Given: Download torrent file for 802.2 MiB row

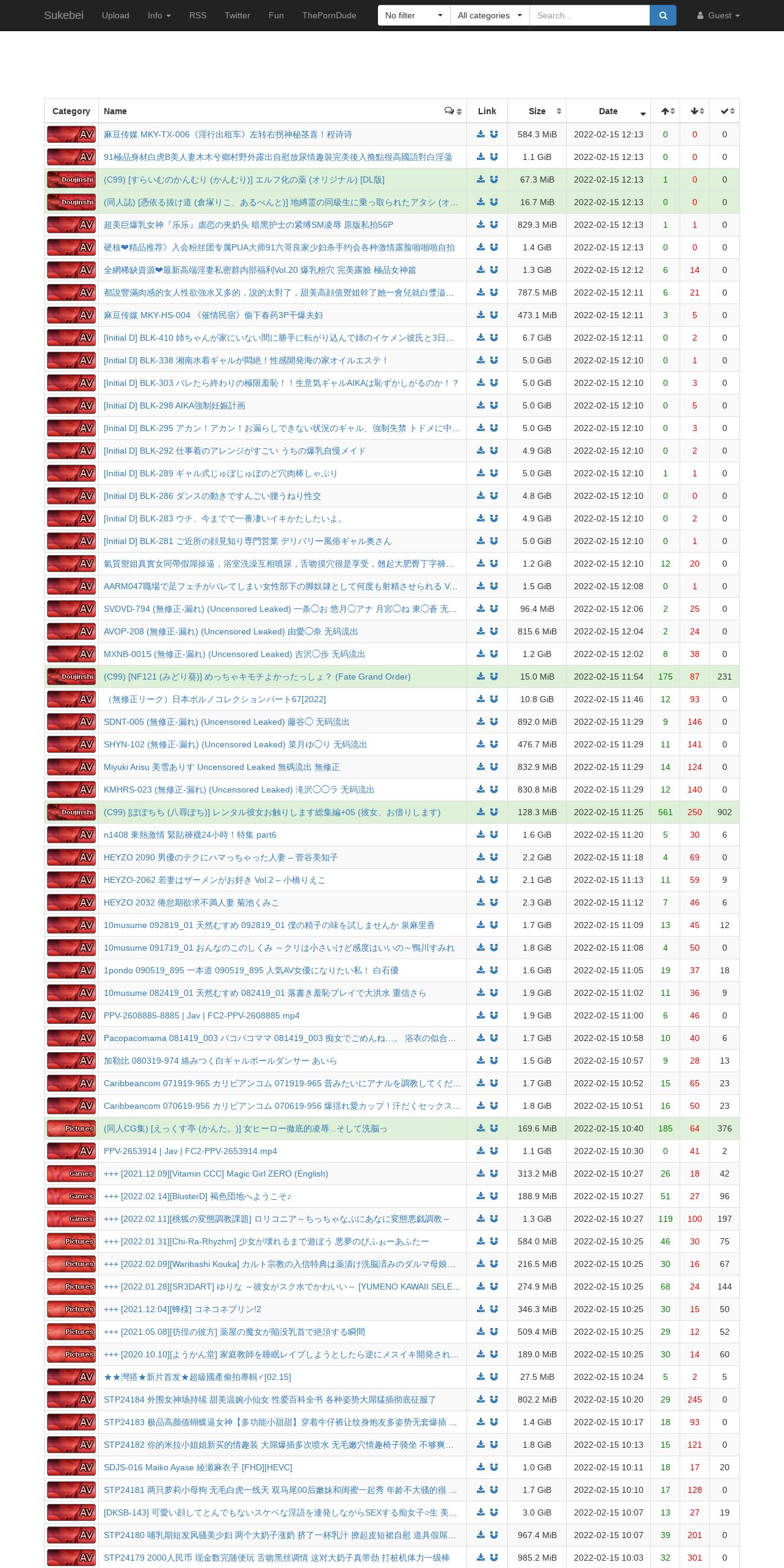Looking at the screenshot, I should pos(481,1399).
